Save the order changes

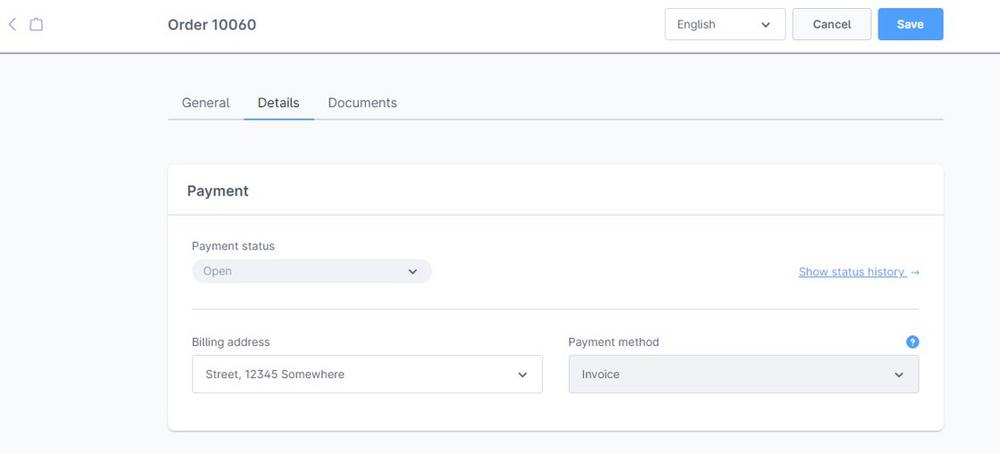click(910, 24)
